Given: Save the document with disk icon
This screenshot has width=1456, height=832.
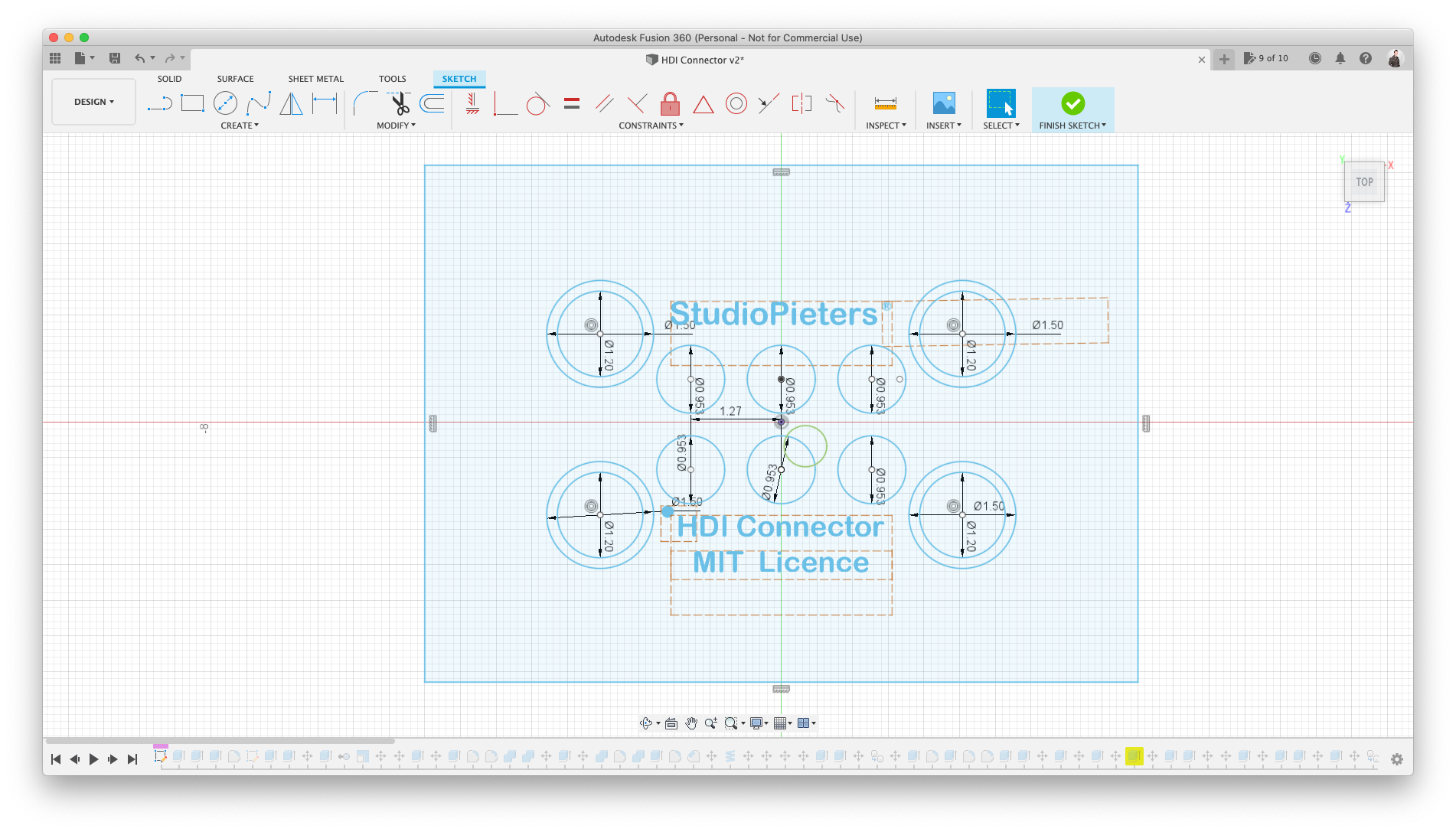Looking at the screenshot, I should click(x=115, y=58).
